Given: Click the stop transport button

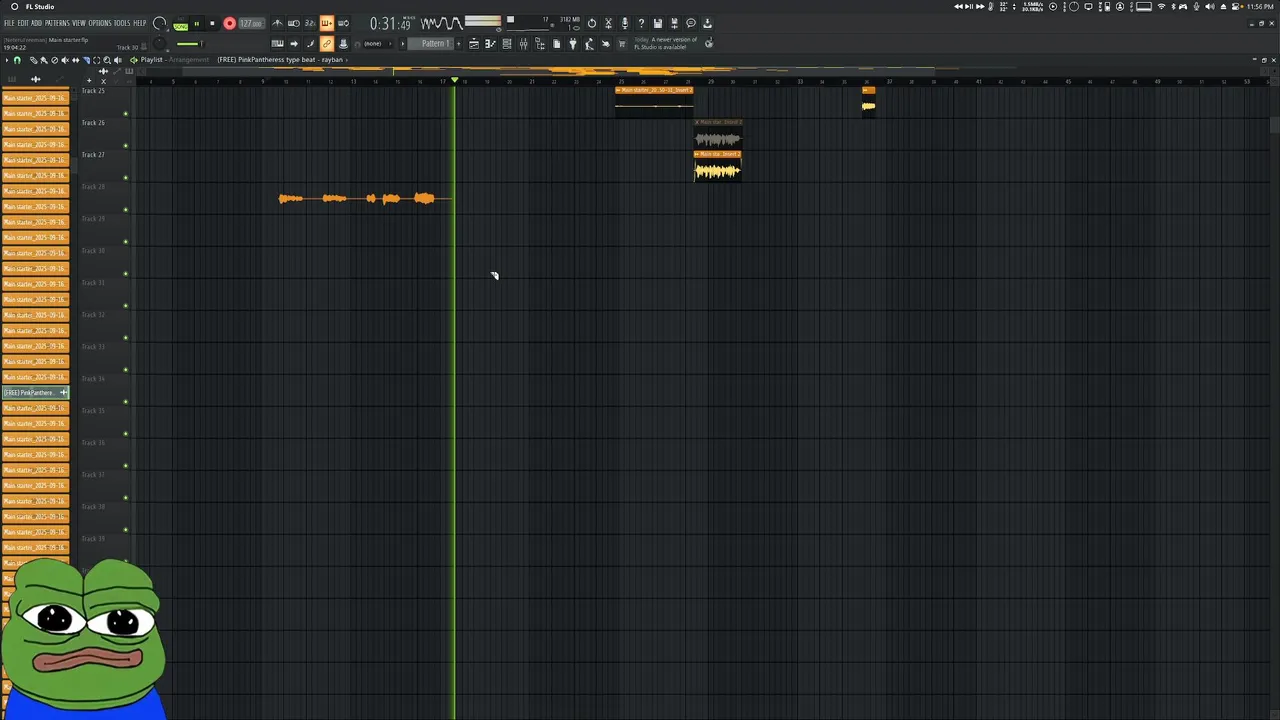Looking at the screenshot, I should (212, 23).
